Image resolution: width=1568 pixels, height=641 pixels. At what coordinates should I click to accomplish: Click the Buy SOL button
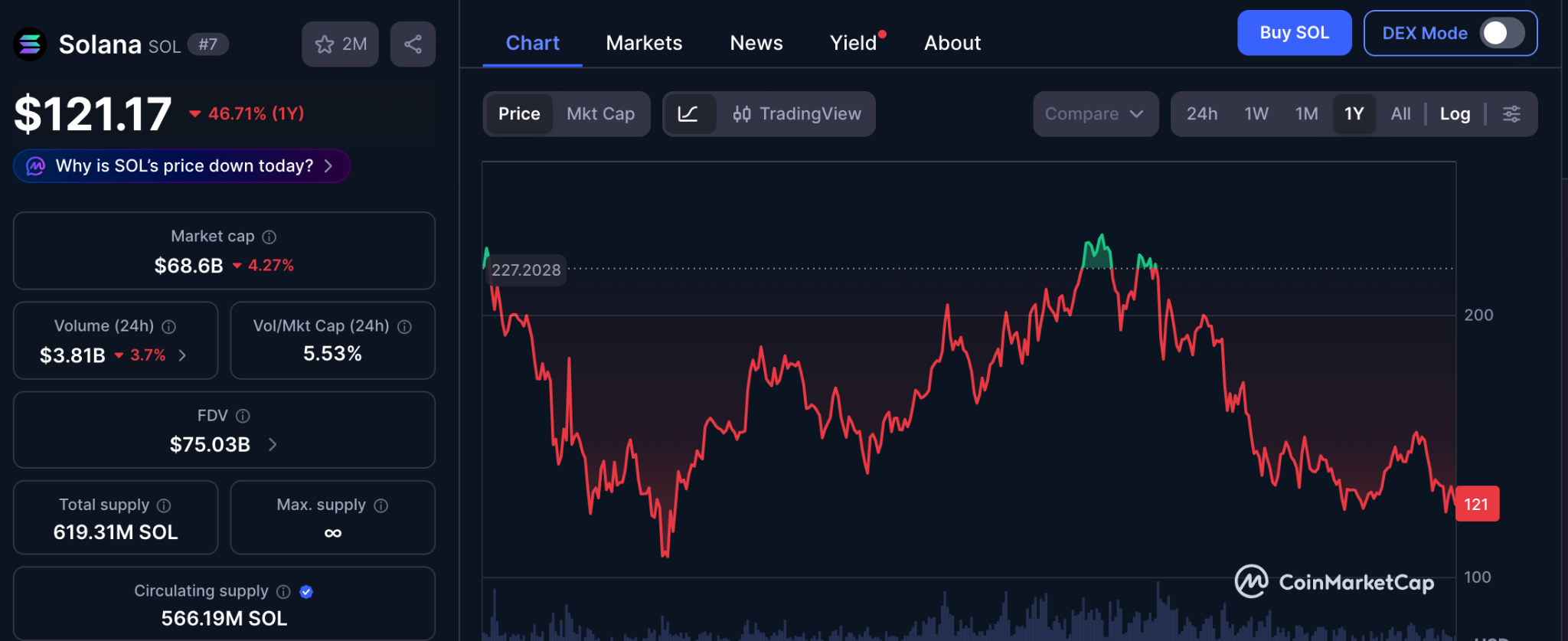click(x=1294, y=33)
